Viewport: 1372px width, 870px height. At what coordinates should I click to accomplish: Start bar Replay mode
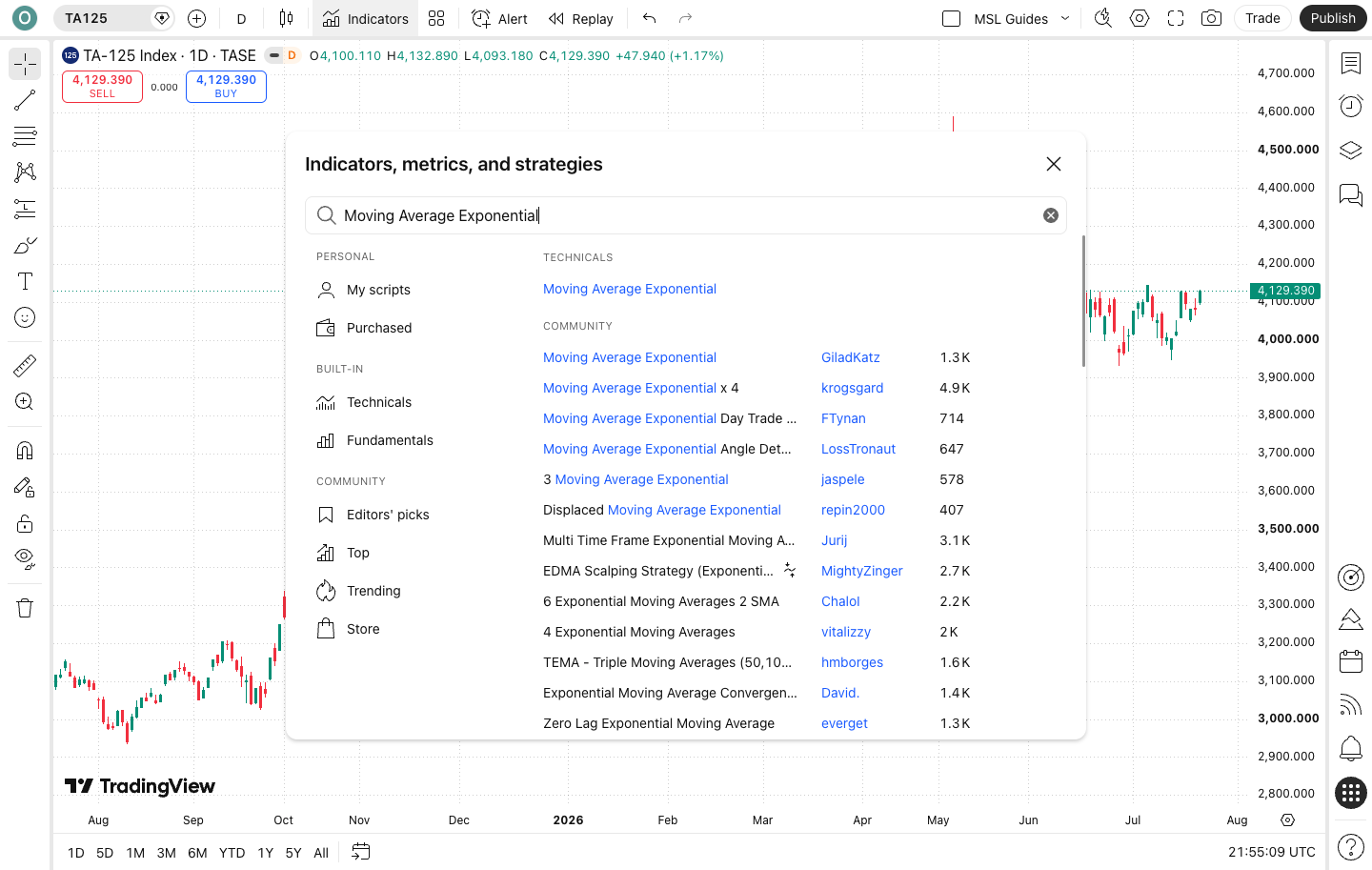click(580, 18)
